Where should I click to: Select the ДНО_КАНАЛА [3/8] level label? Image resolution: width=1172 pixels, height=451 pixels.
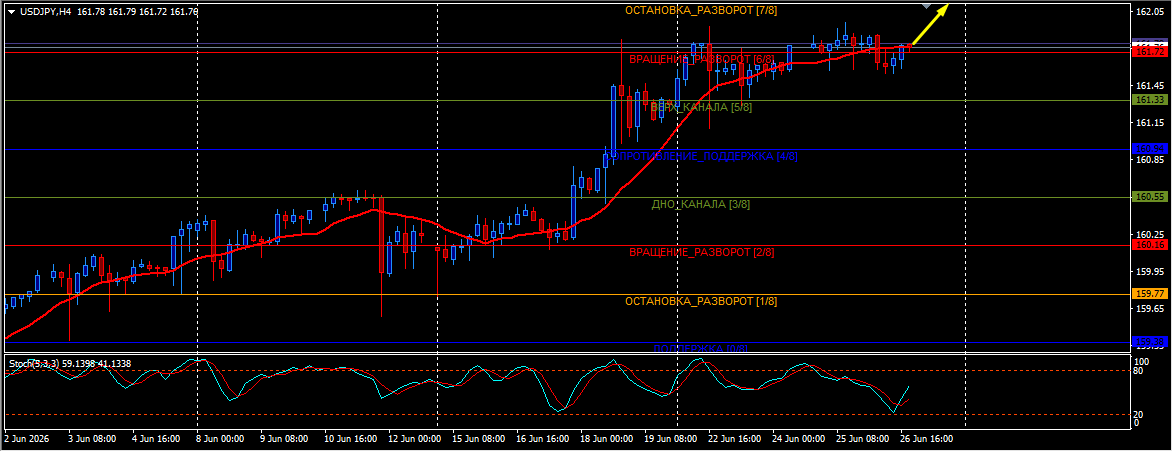click(700, 203)
